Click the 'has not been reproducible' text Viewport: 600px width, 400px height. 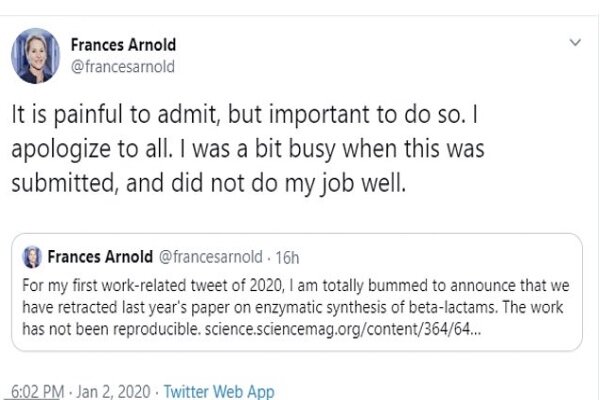tap(111, 329)
